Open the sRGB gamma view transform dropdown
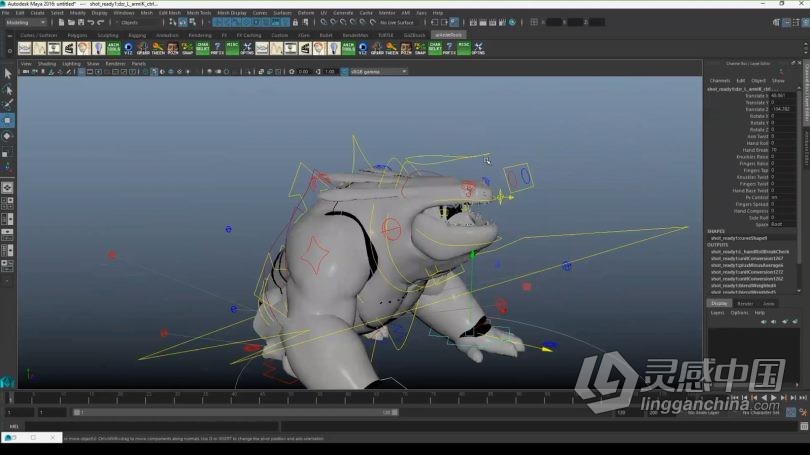 coord(379,72)
